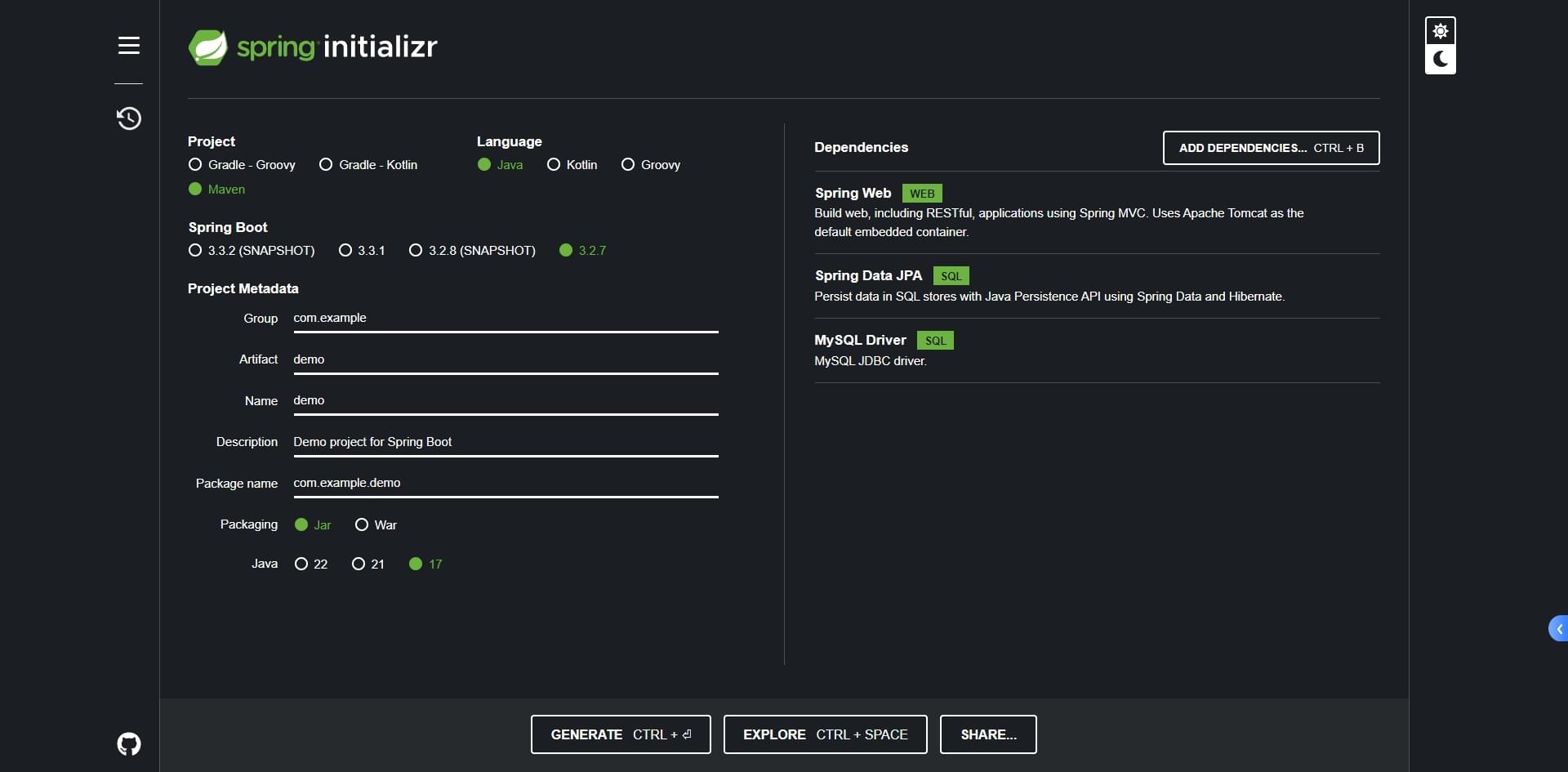1568x772 pixels.
Task: Select War packaging option
Action: tap(362, 525)
